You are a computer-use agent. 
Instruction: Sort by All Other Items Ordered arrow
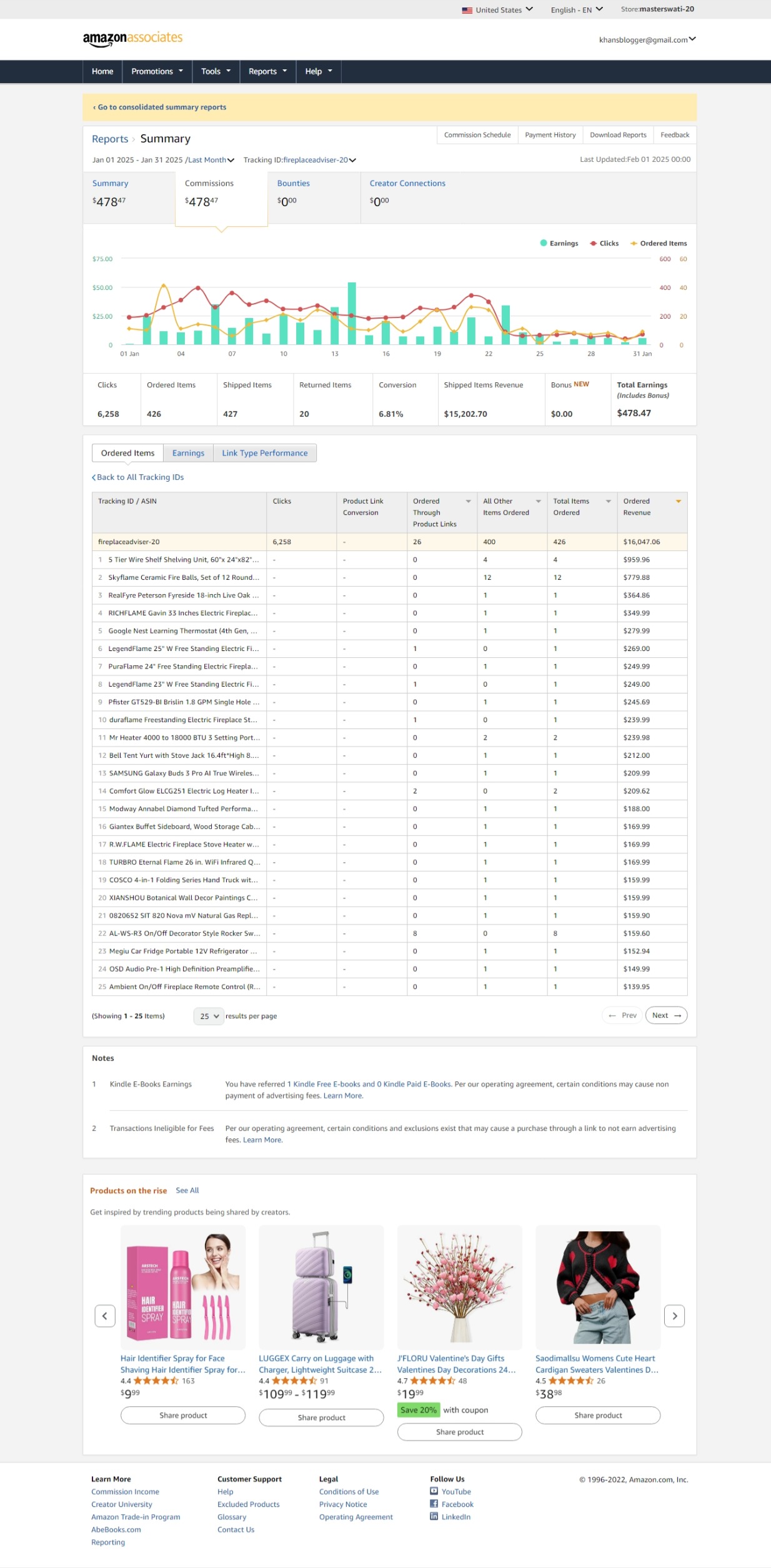[538, 501]
